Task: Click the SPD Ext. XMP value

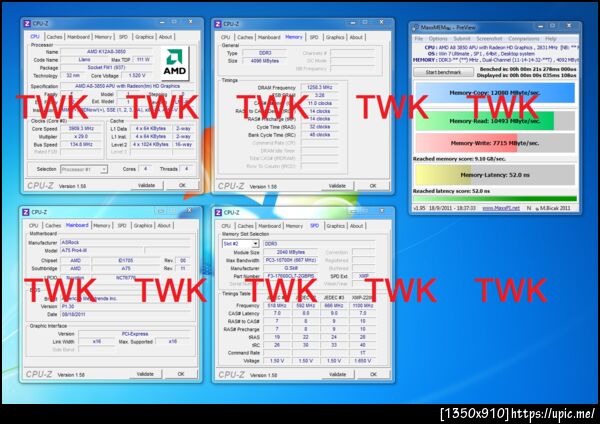Action: 364,276
